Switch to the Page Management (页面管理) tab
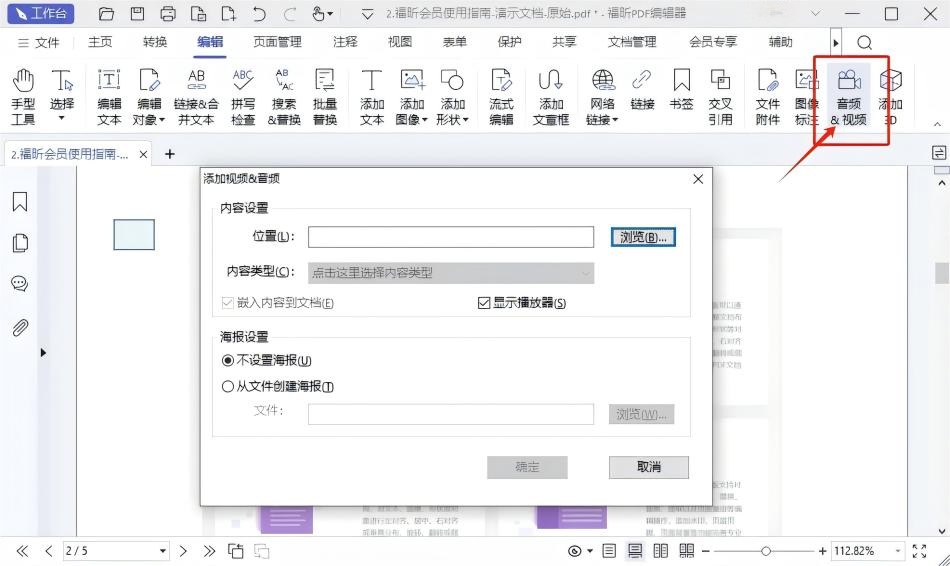Viewport: 950px width, 566px height. 277,42
